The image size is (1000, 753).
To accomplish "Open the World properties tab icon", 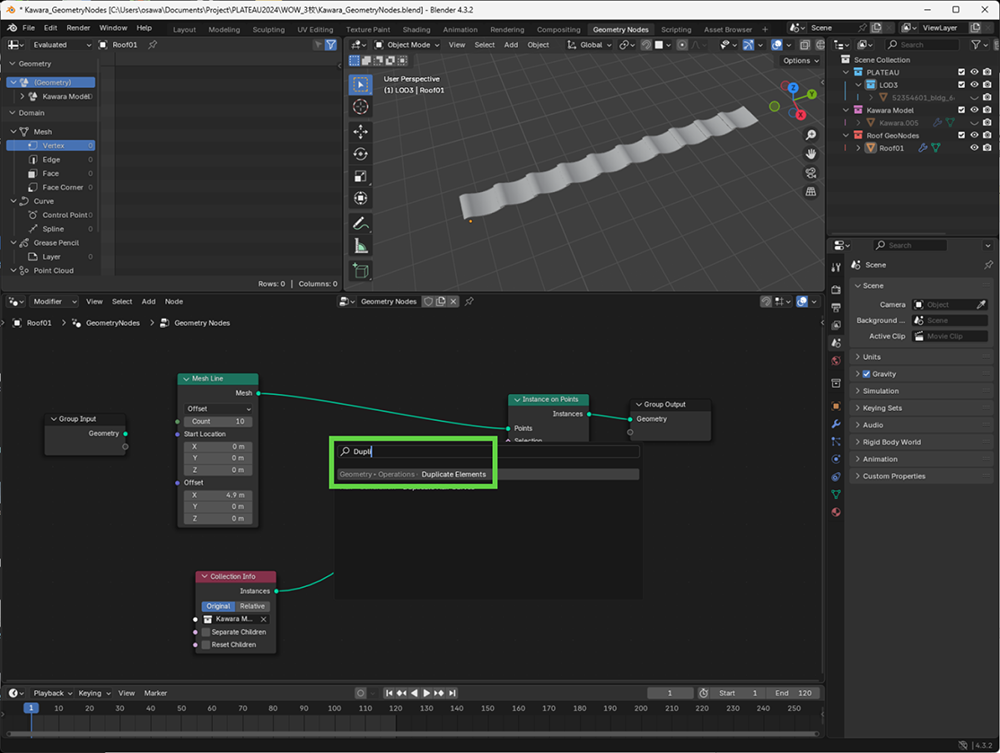I will point(836,361).
